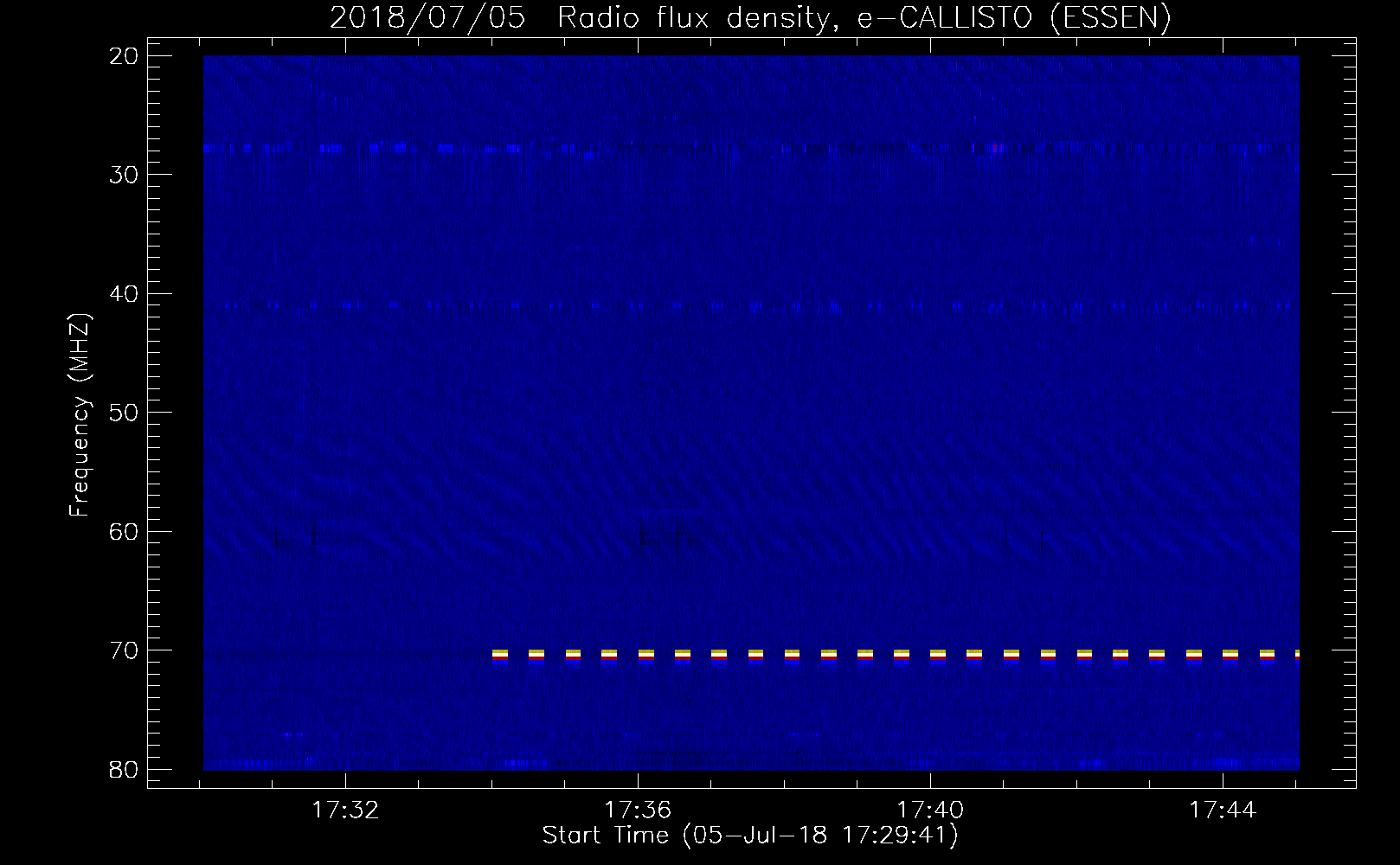1400x865 pixels.
Task: Click the faint dotted line near 41 MHz
Action: (751, 306)
